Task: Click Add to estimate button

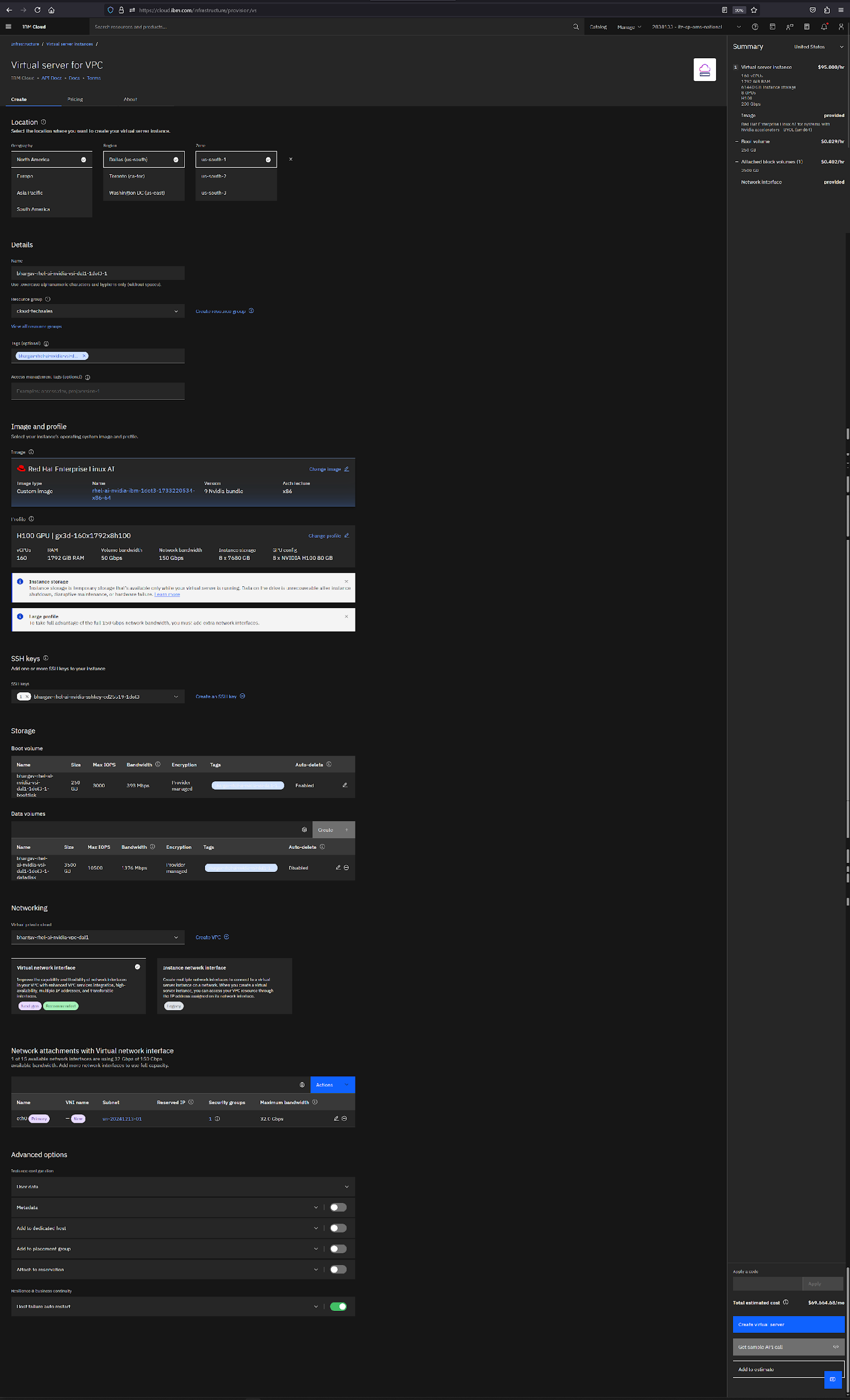Action: (788, 1369)
